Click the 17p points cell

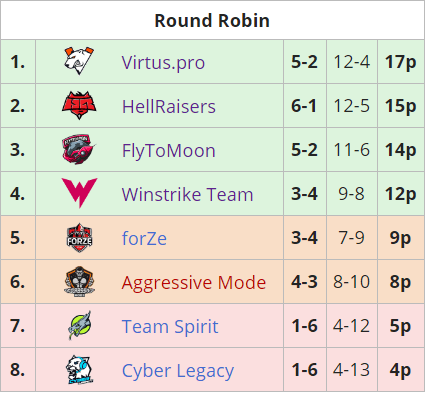[x=401, y=62]
